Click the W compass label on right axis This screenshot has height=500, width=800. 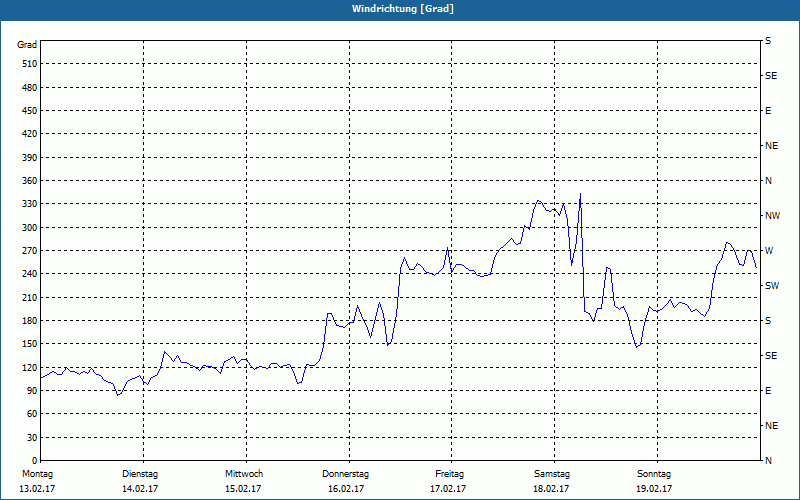(x=769, y=251)
